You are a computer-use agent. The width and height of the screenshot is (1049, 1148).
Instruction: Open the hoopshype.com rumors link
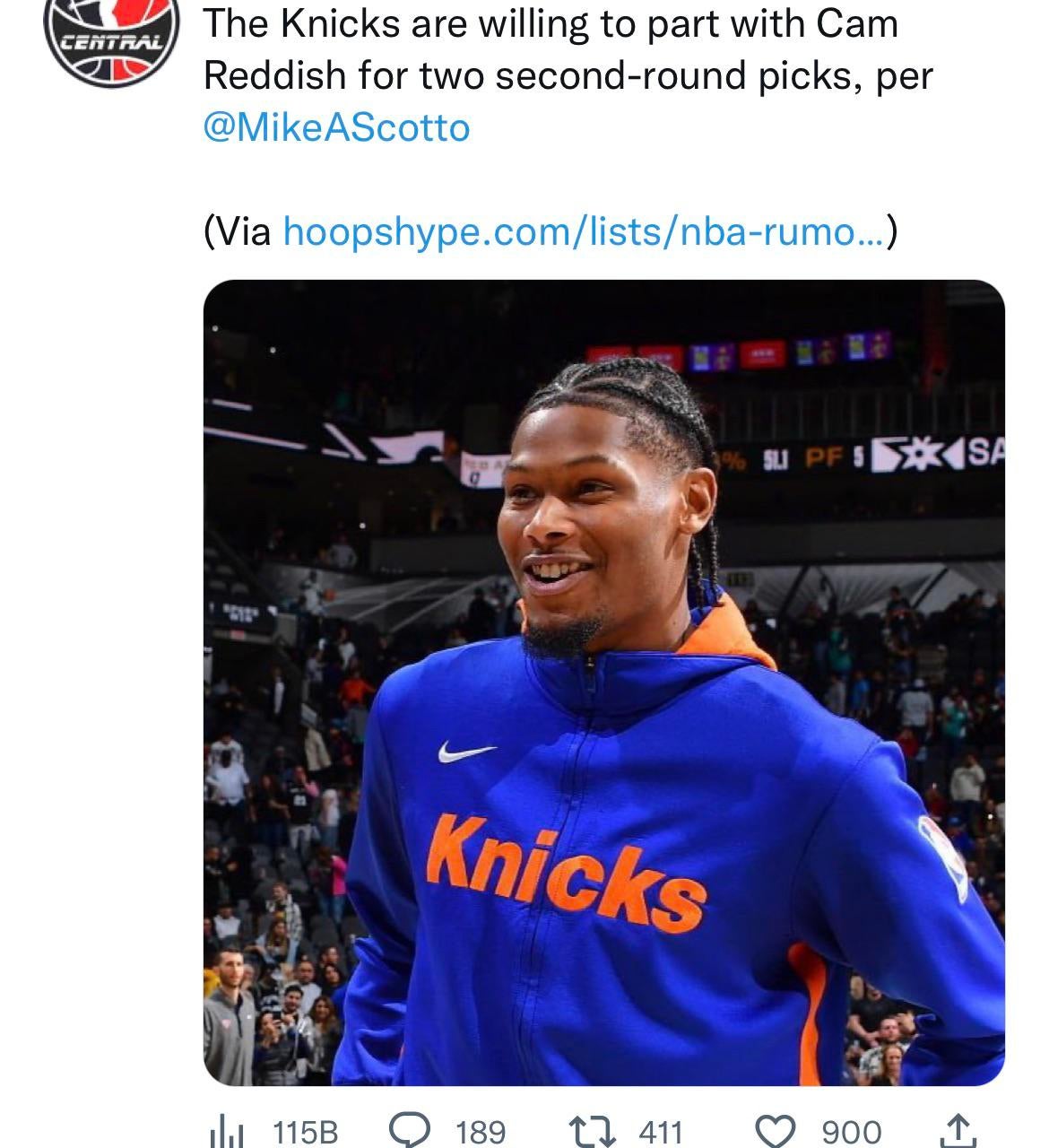(584, 231)
